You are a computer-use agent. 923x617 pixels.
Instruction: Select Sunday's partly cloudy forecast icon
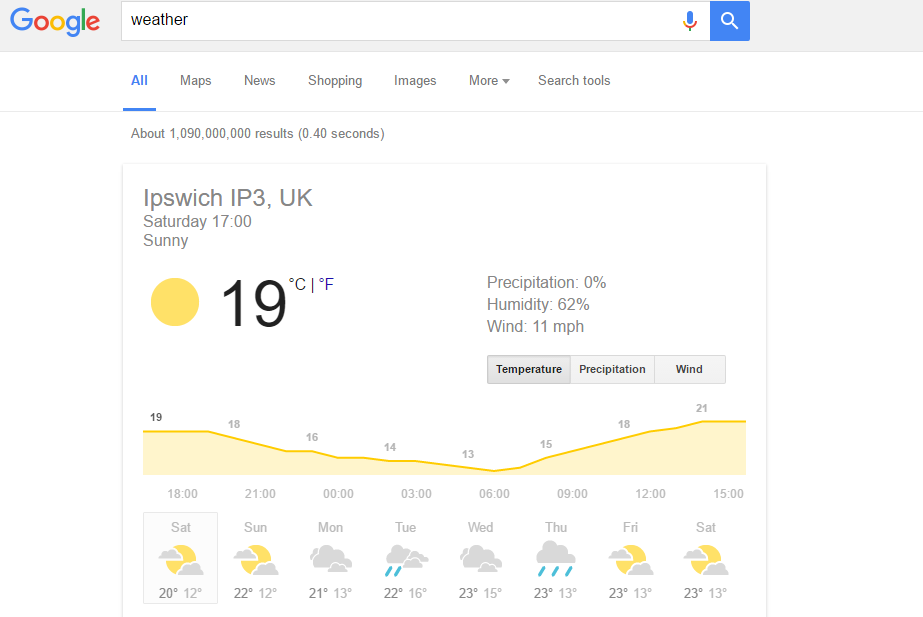(255, 560)
